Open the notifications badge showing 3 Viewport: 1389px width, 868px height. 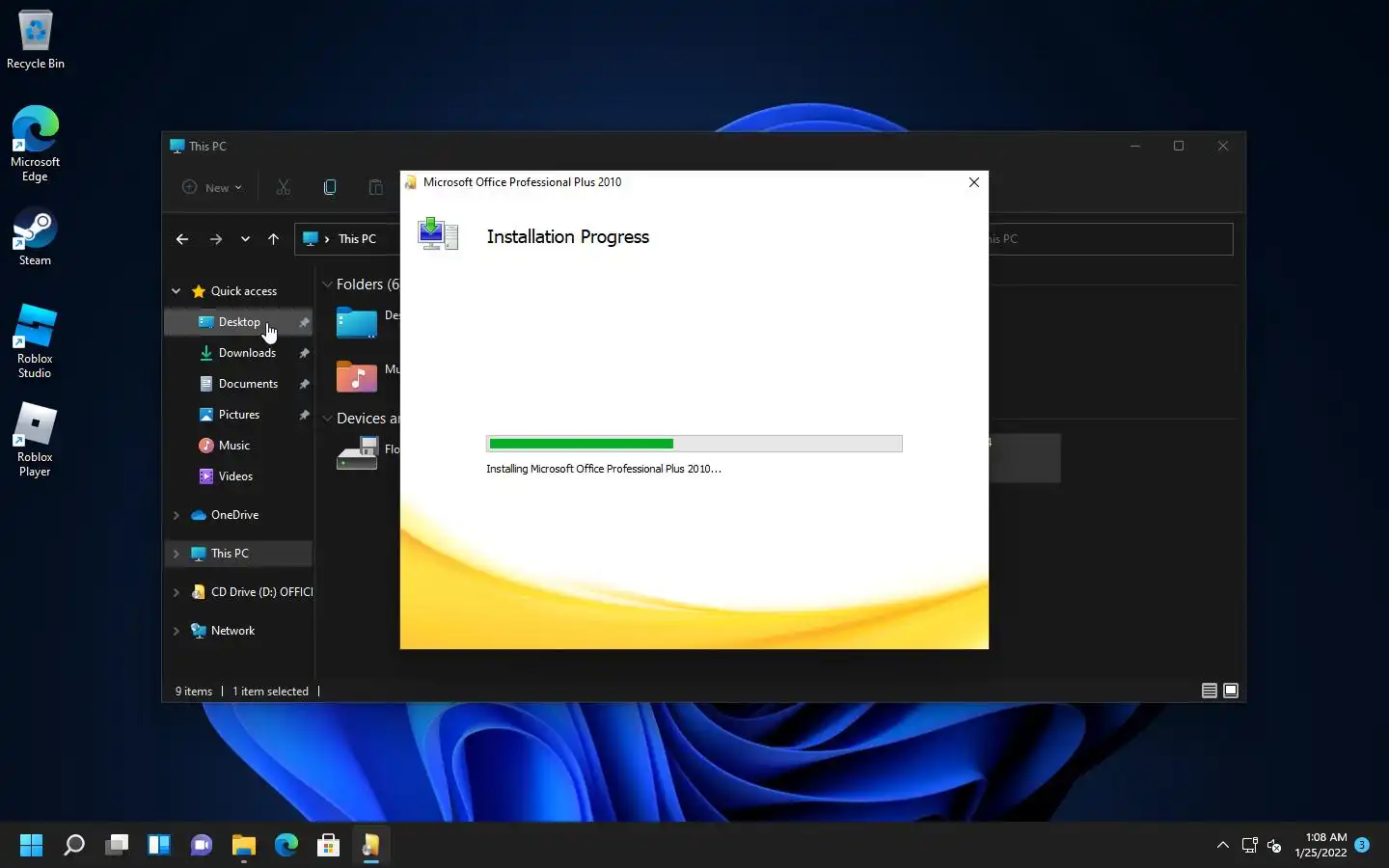(1362, 845)
